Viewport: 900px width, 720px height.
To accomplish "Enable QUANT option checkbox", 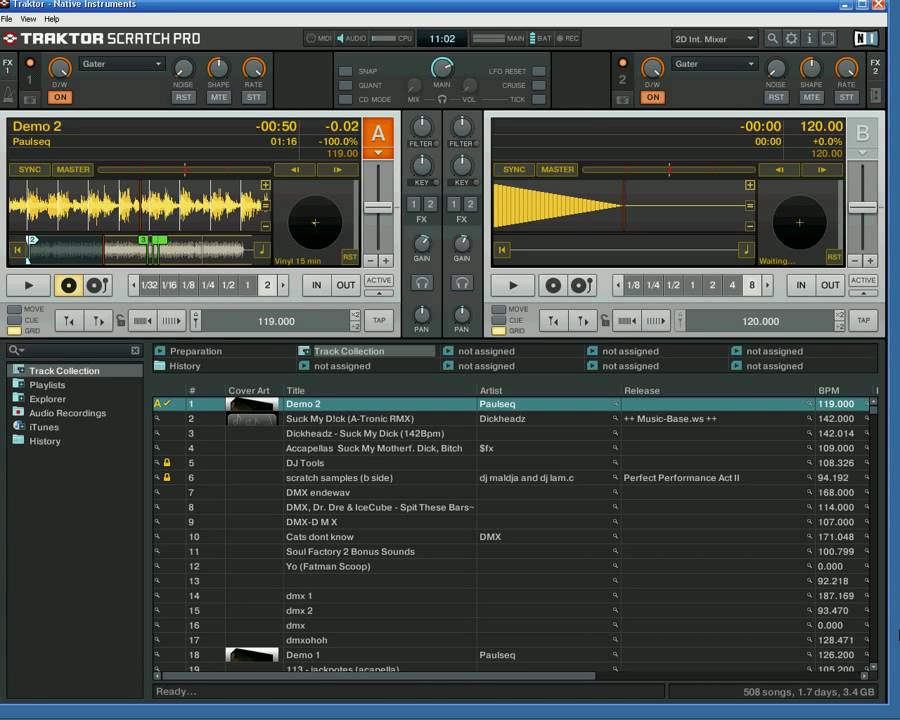I will (x=346, y=85).
